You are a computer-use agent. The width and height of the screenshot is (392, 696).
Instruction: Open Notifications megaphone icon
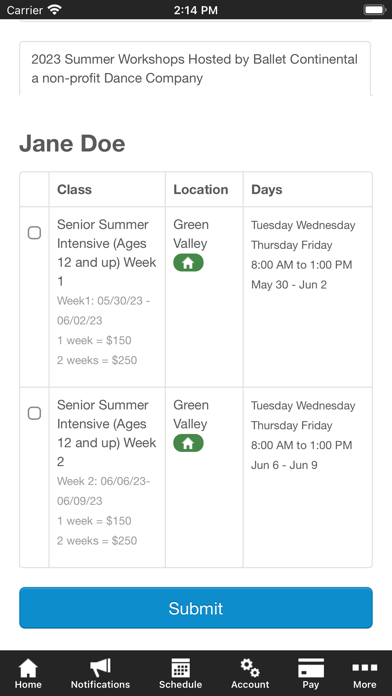click(100, 668)
